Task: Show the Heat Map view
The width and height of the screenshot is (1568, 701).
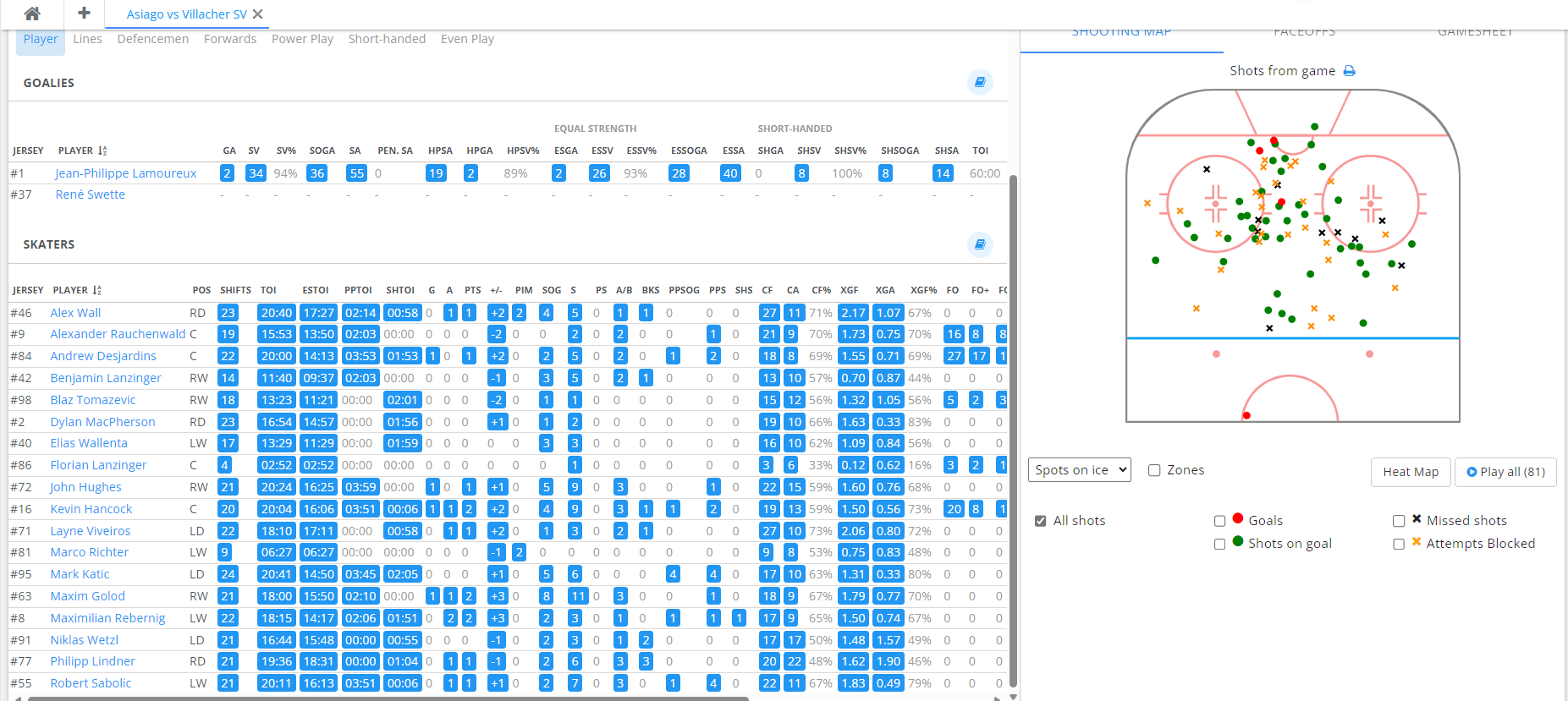Action: (1411, 472)
